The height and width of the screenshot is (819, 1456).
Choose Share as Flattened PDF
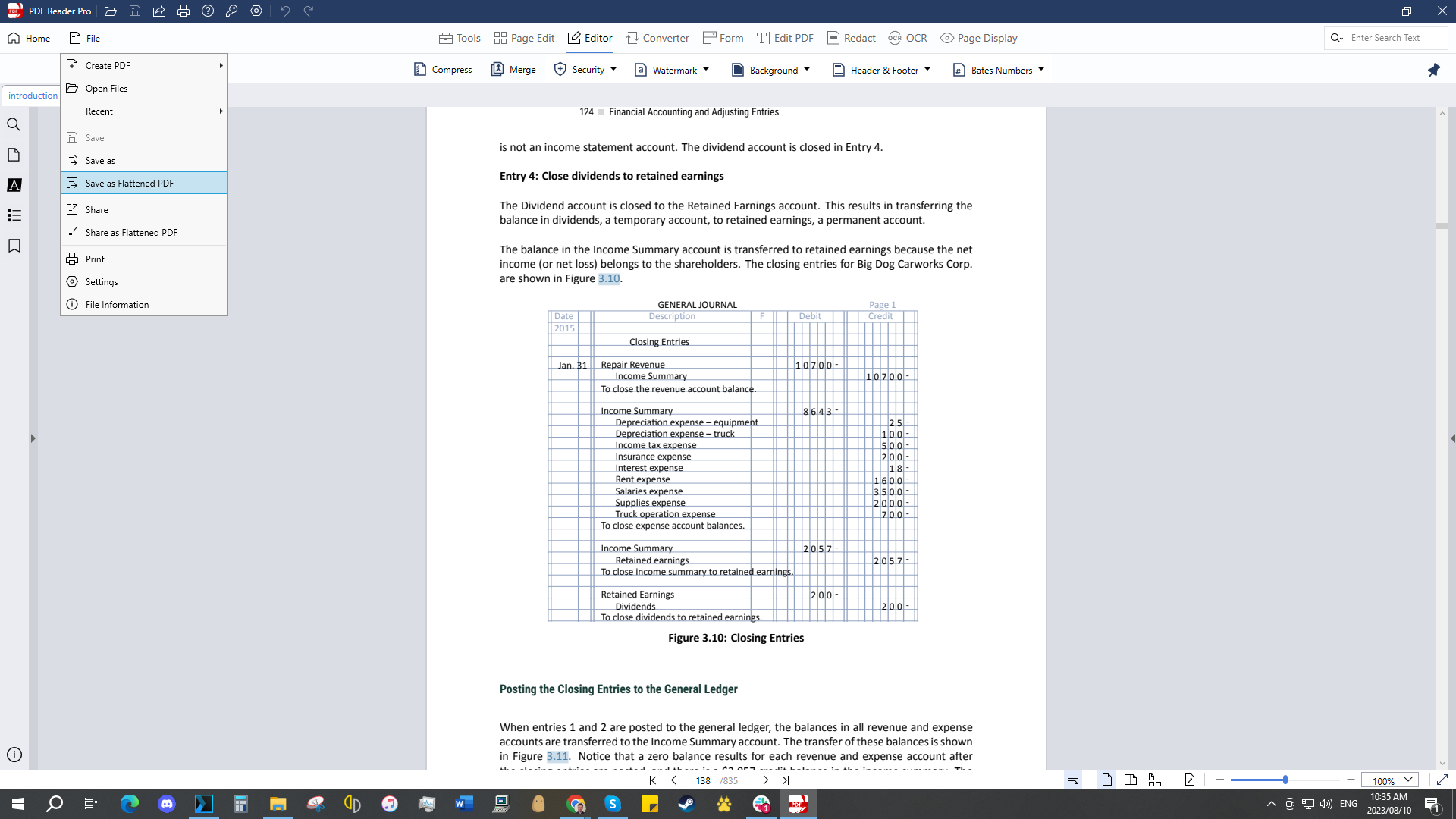(x=144, y=232)
